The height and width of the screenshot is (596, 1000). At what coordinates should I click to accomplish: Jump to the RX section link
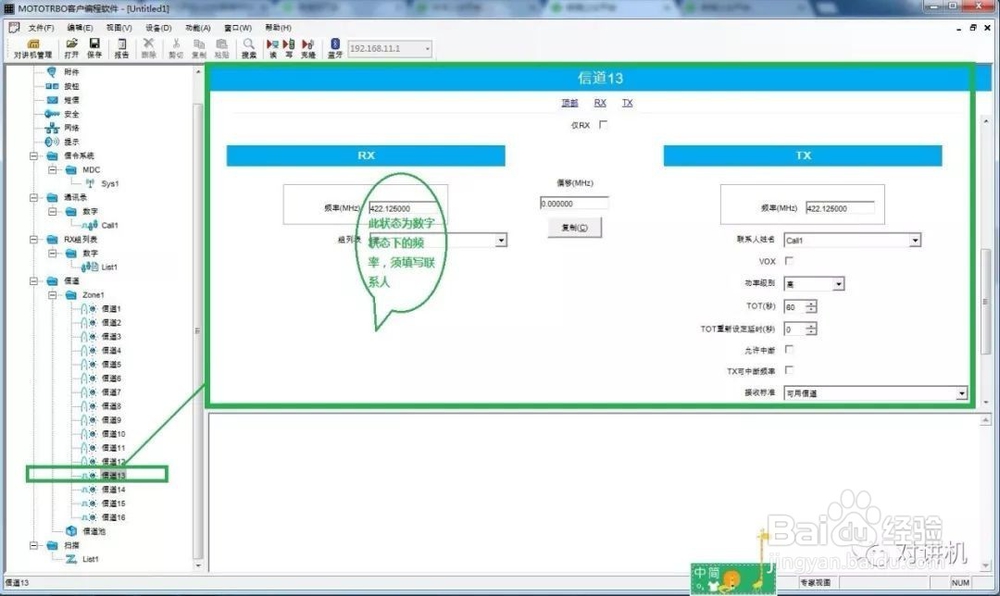coord(600,103)
